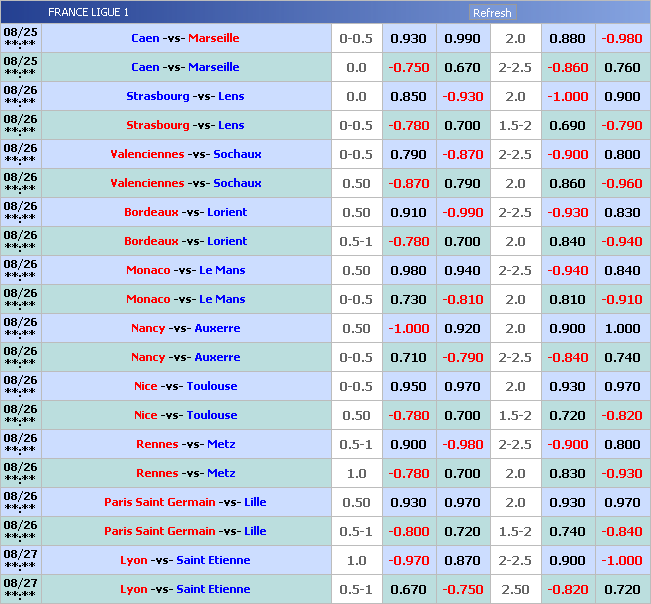Click the 0.860 over odds for Valenciennes-Sochaux

point(567,184)
